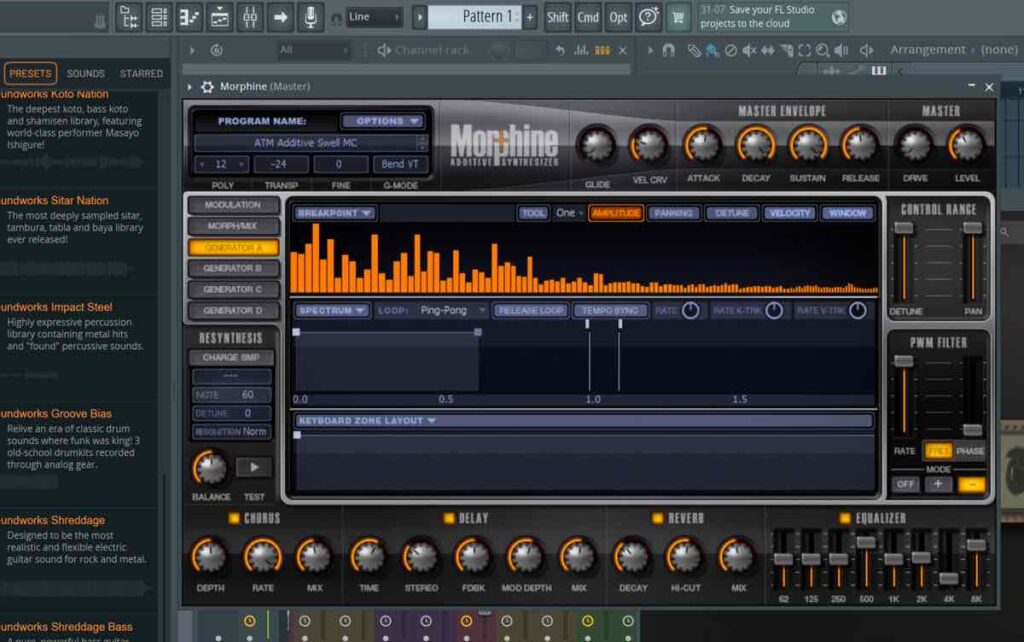The width and height of the screenshot is (1024, 642).
Task: Set PWM filter mode to Off
Action: [x=905, y=485]
